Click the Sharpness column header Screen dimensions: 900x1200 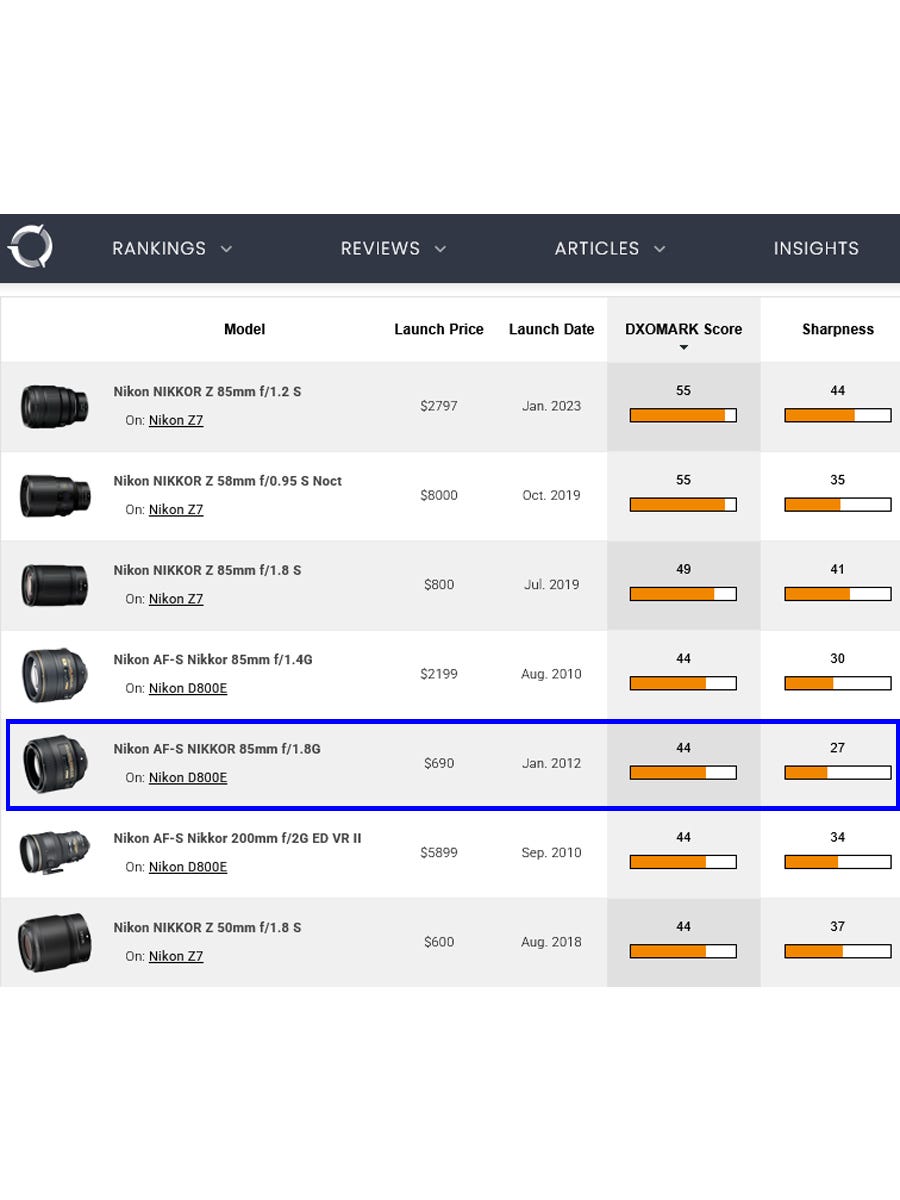[837, 329]
